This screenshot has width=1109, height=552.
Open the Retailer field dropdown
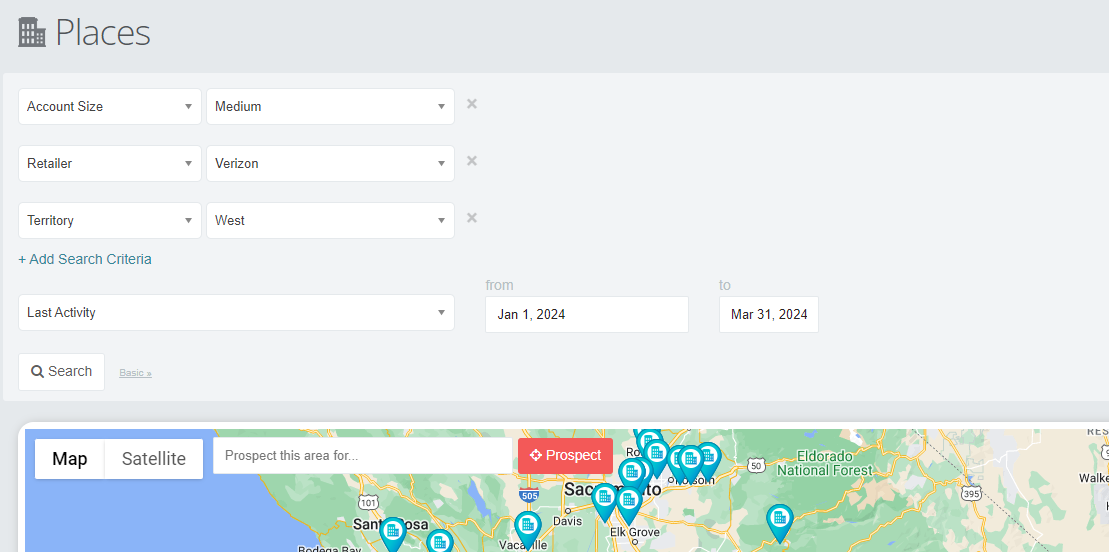point(110,163)
